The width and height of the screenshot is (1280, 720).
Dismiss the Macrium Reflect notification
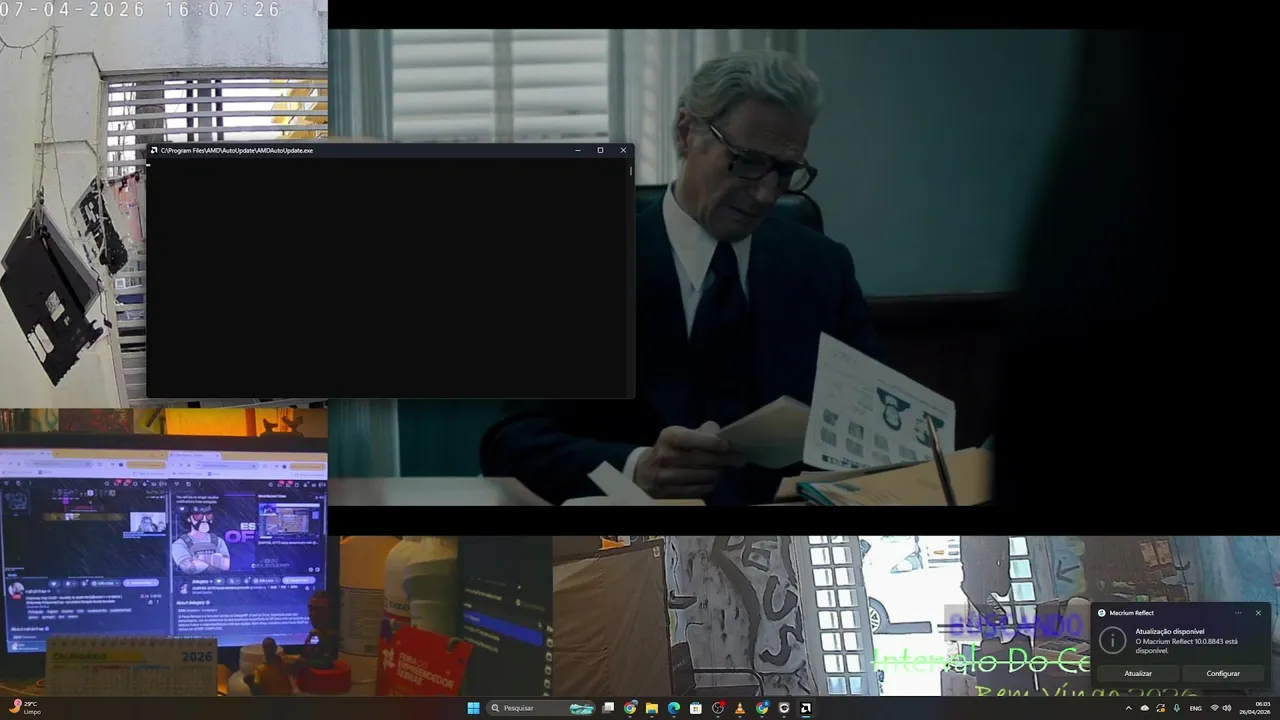click(x=1258, y=613)
